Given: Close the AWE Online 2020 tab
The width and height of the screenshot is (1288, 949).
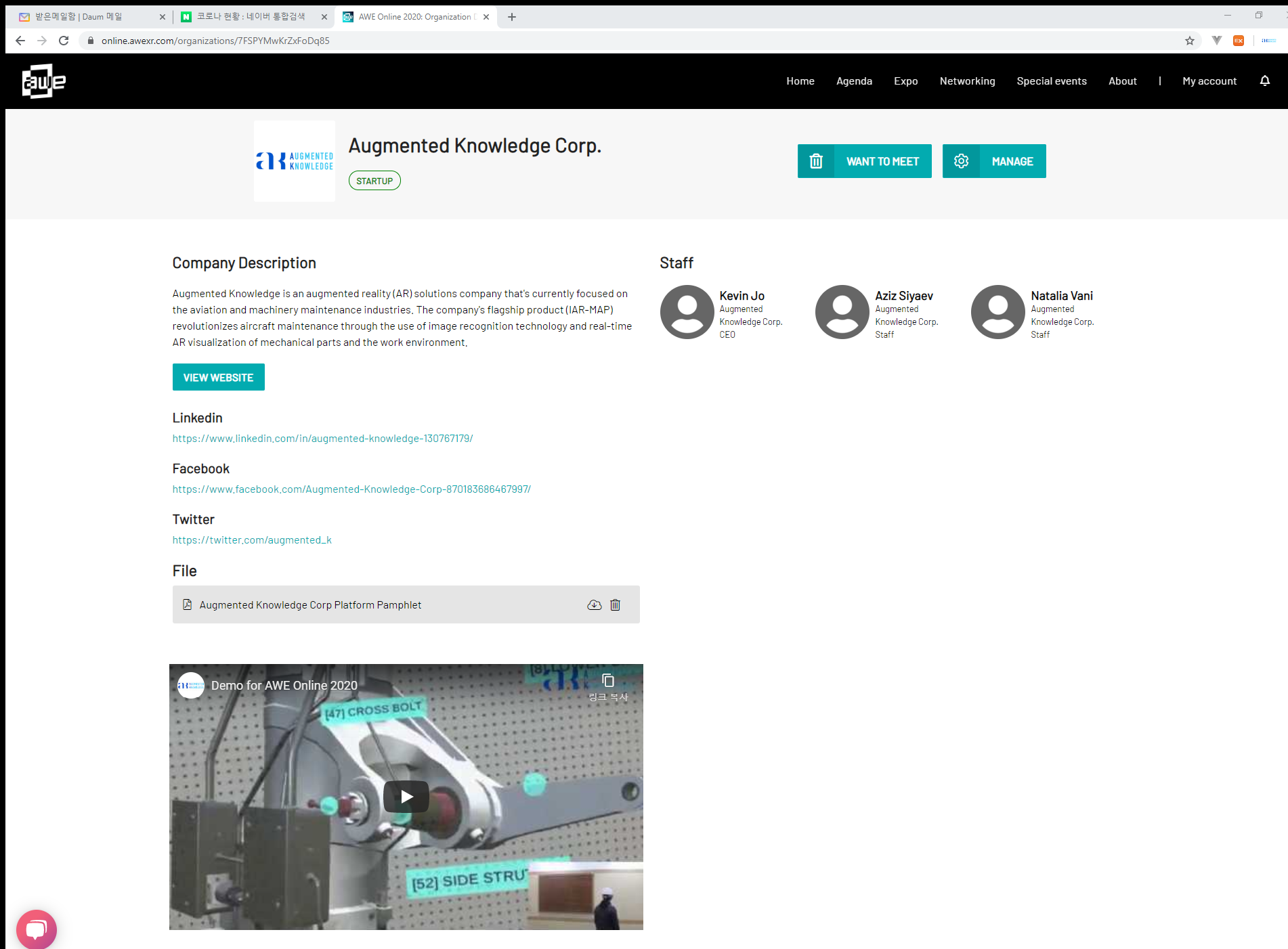Looking at the screenshot, I should [x=486, y=17].
